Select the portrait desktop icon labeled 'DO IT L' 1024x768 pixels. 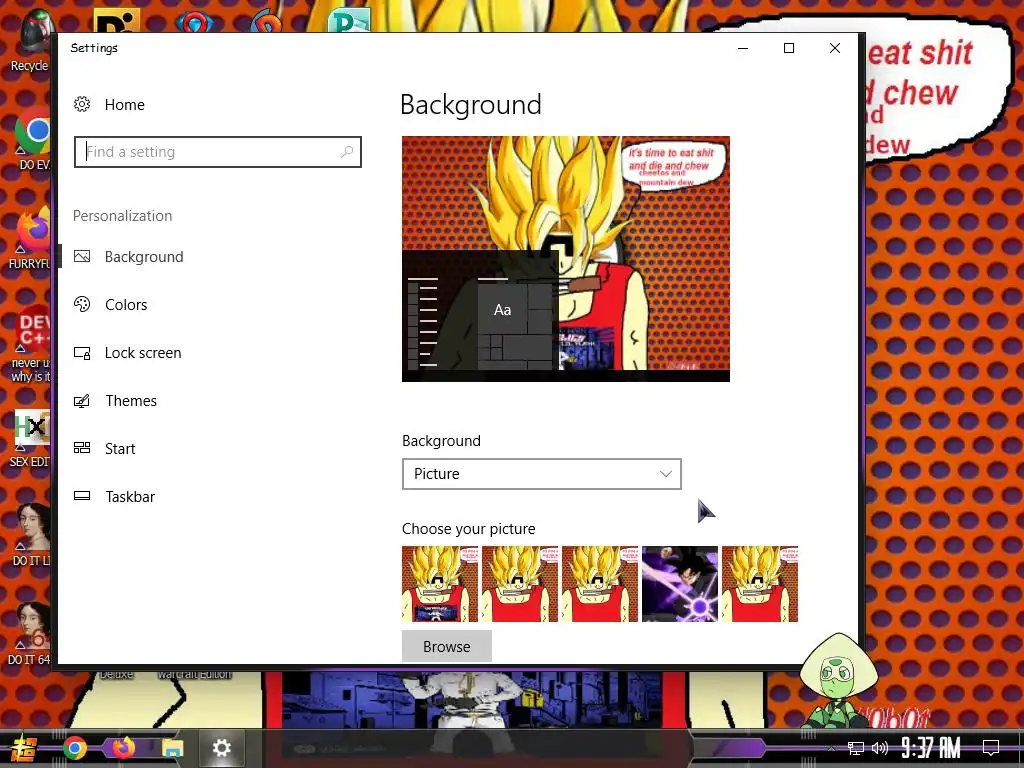tap(33, 534)
